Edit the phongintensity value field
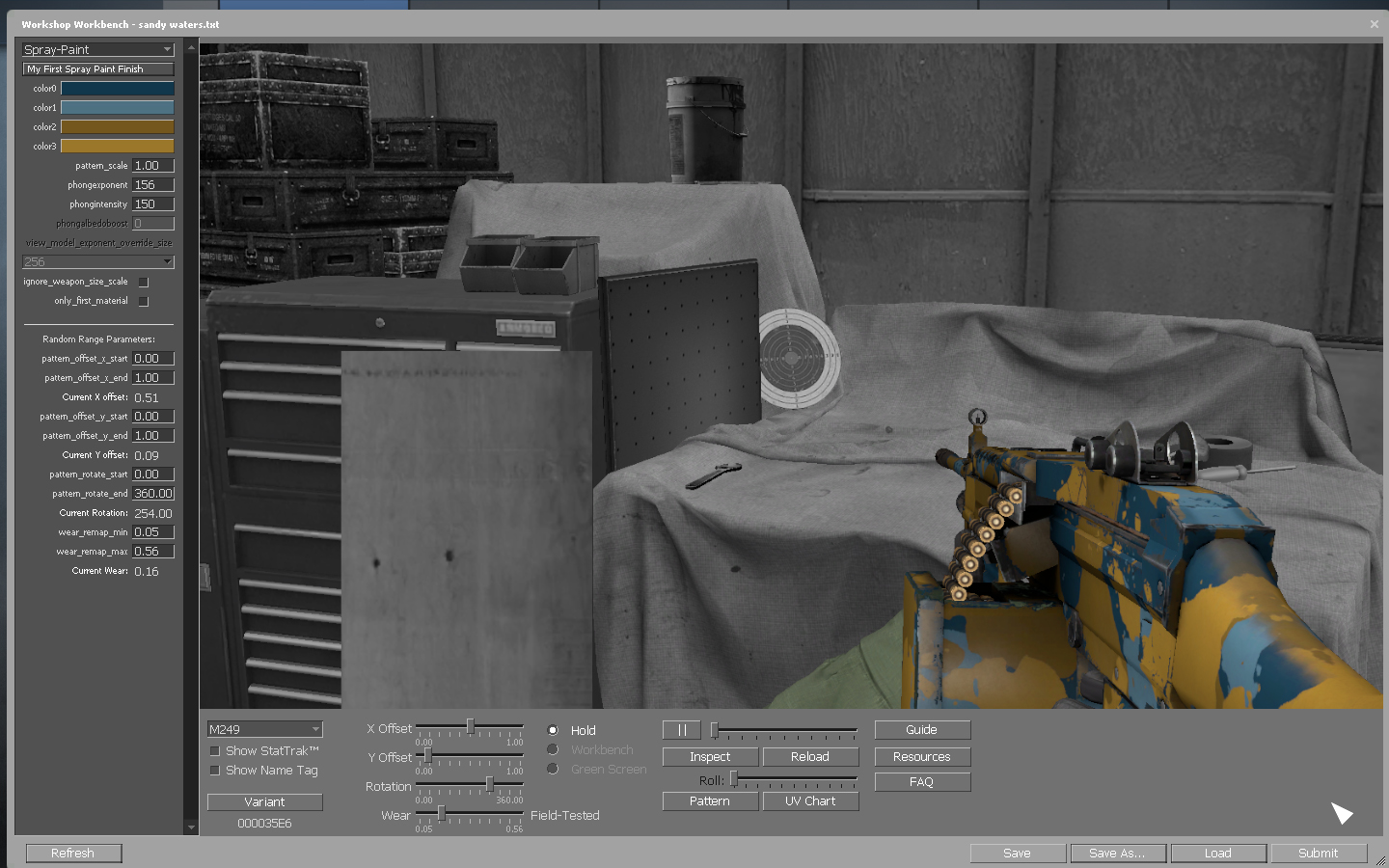The height and width of the screenshot is (868, 1389). pos(153,204)
